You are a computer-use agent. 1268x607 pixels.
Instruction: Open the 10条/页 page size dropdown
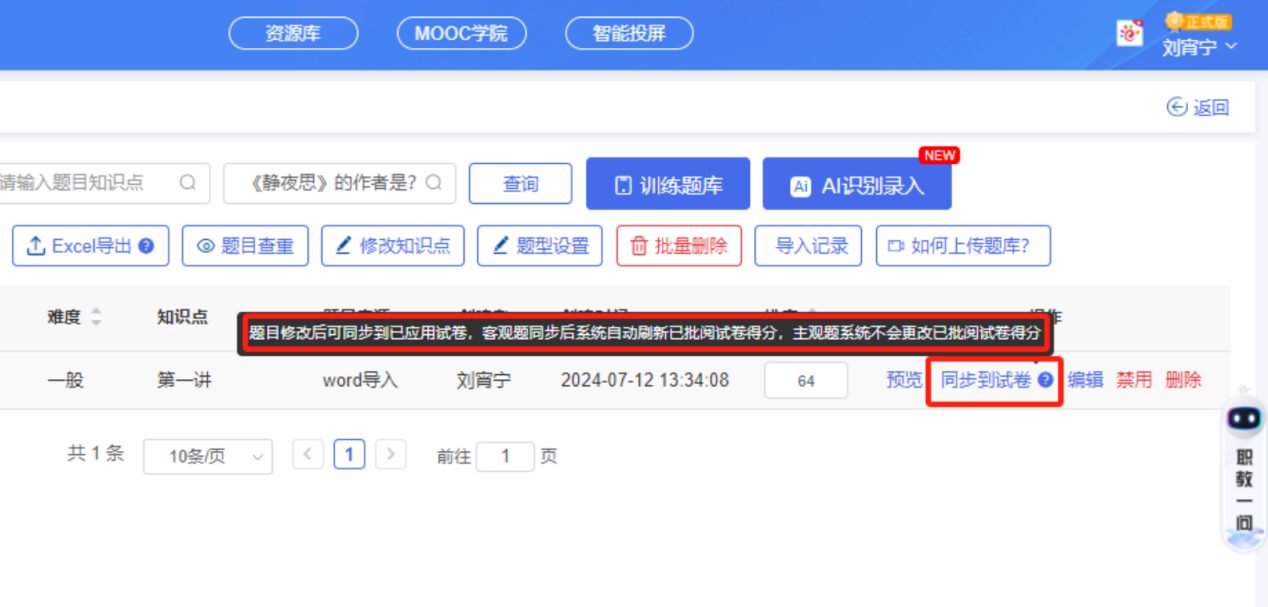[207, 456]
